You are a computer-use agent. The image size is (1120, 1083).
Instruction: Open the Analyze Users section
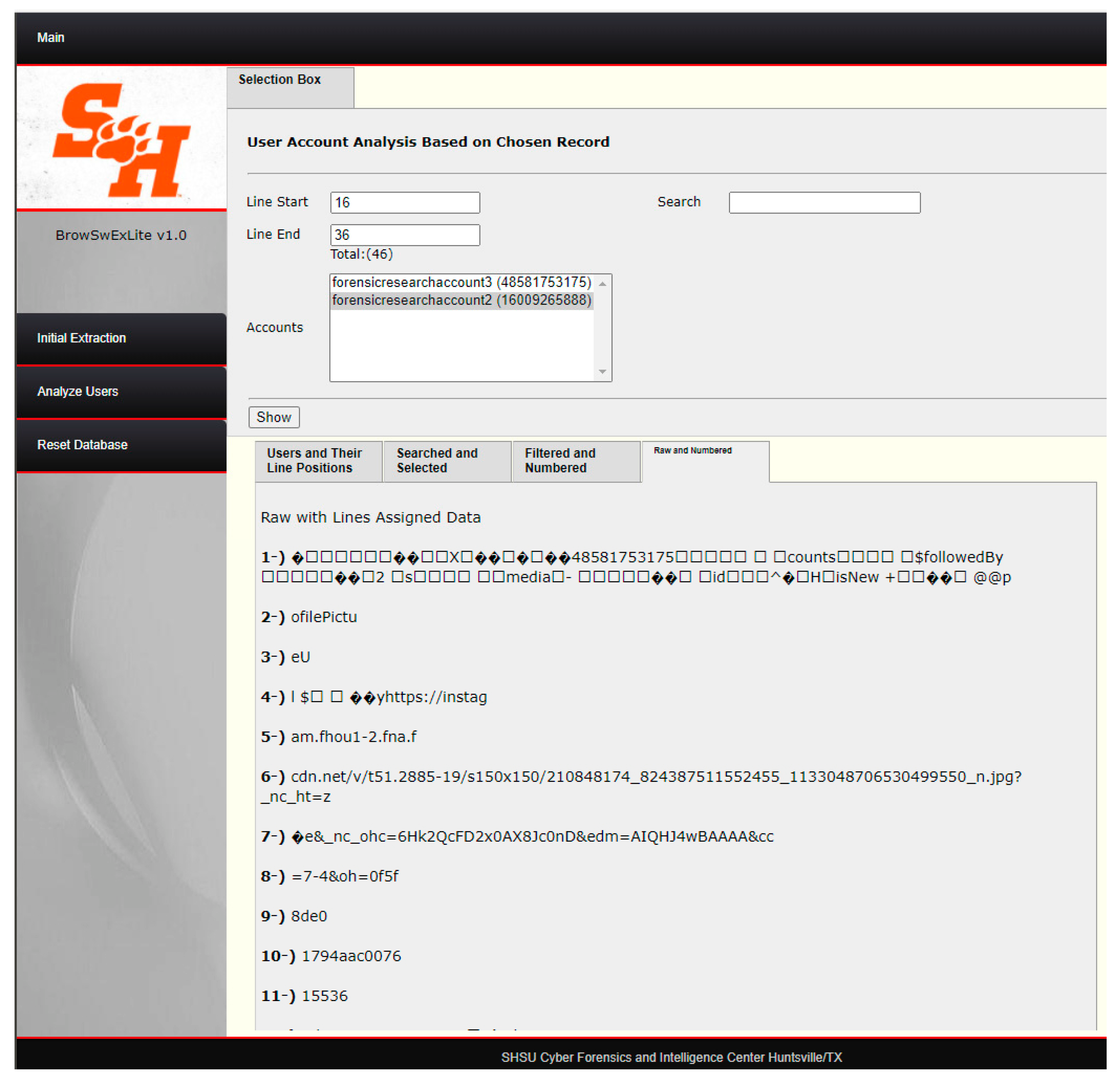78,392
